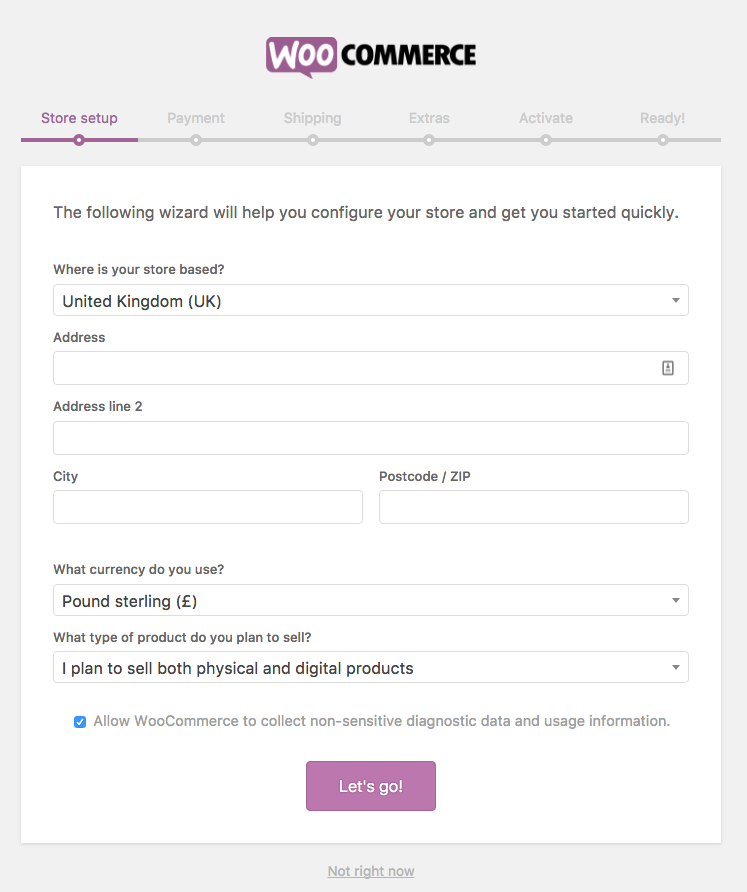Click inside the City input field
The width and height of the screenshot is (747, 892).
pos(207,507)
